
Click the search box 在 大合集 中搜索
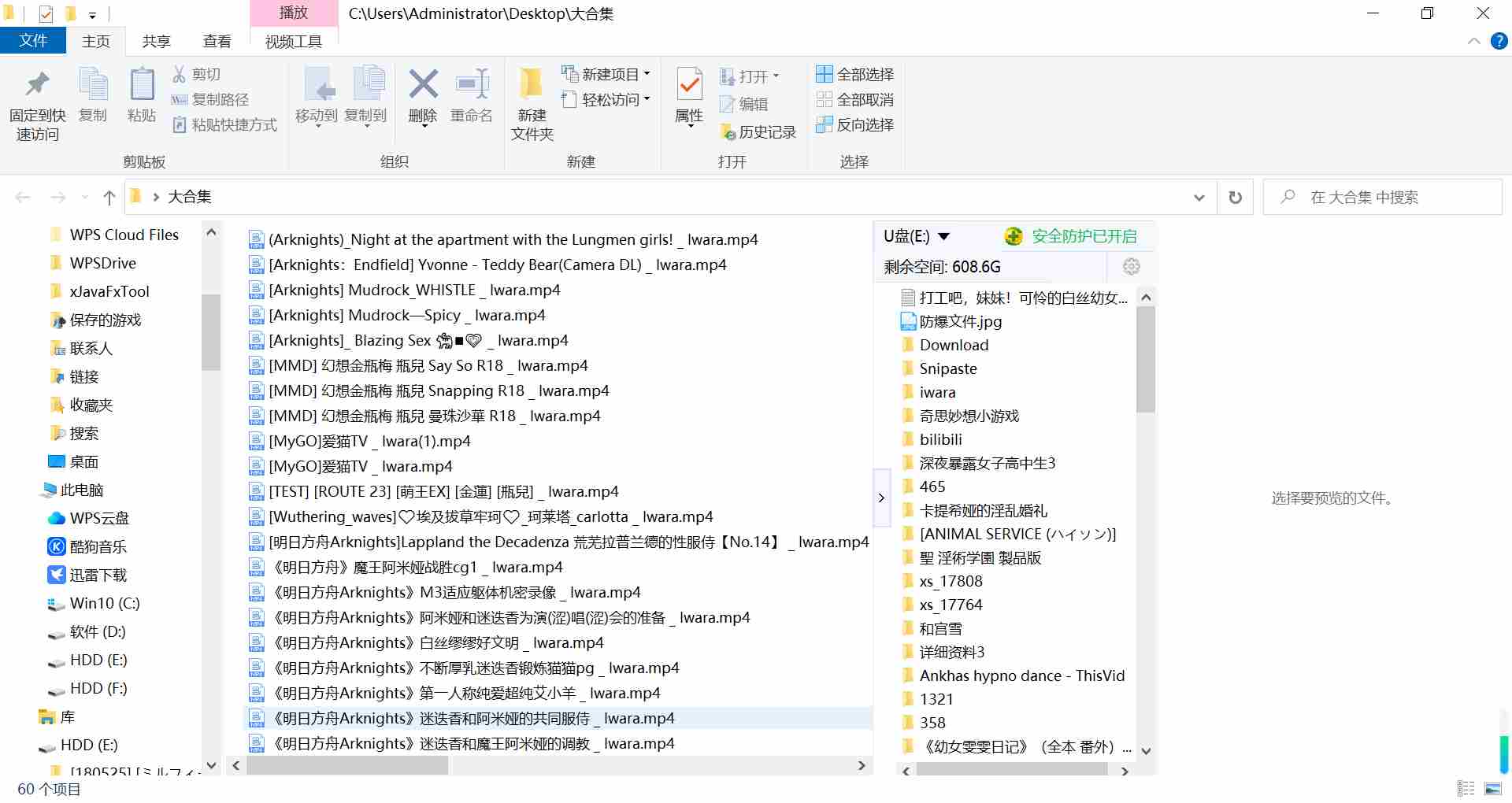pos(1382,197)
